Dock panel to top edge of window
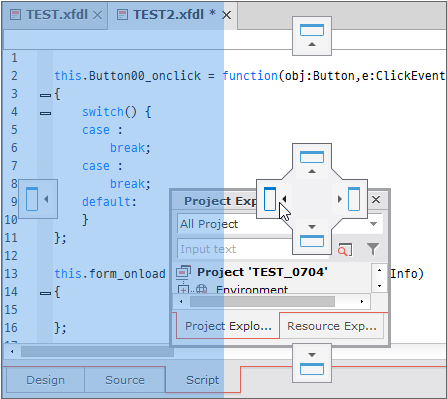The height and width of the screenshot is (399, 447). (x=312, y=36)
